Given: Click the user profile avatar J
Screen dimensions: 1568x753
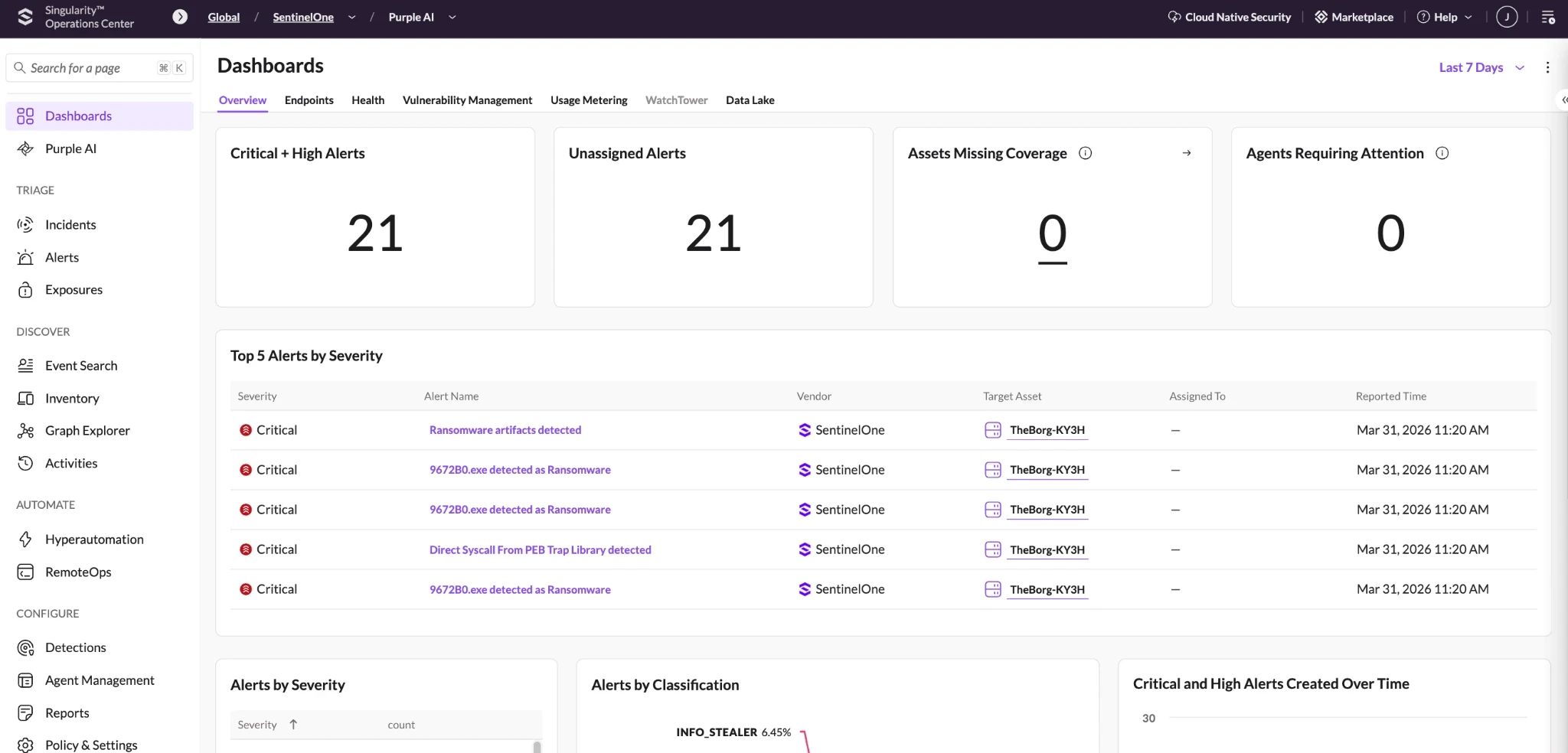Looking at the screenshot, I should pos(1507,17).
